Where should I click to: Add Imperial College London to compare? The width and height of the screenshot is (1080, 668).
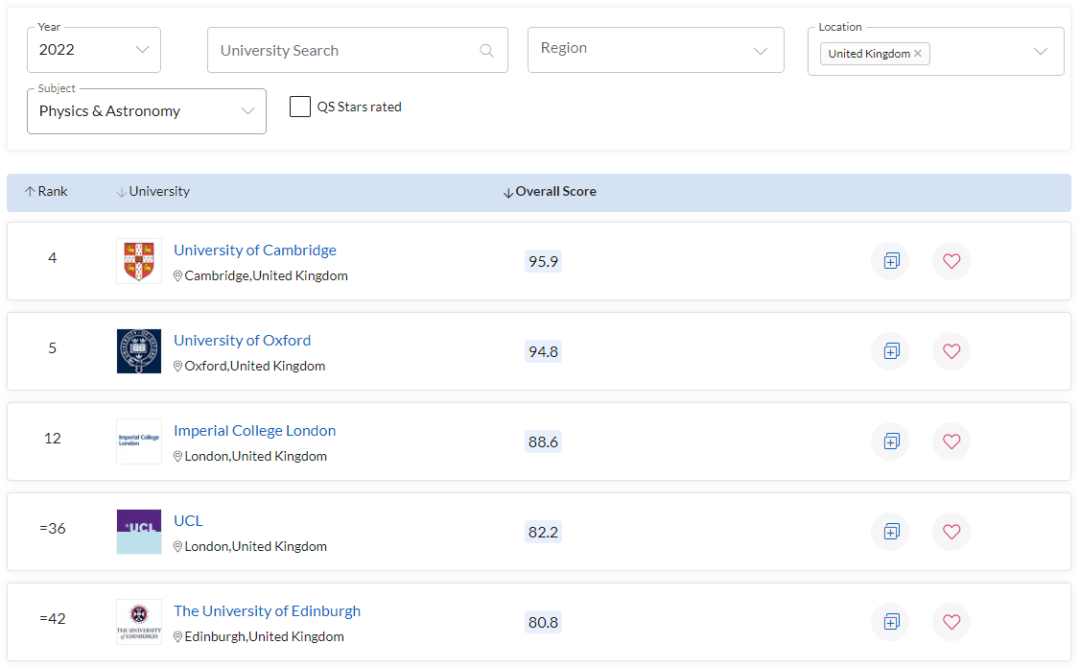(891, 441)
